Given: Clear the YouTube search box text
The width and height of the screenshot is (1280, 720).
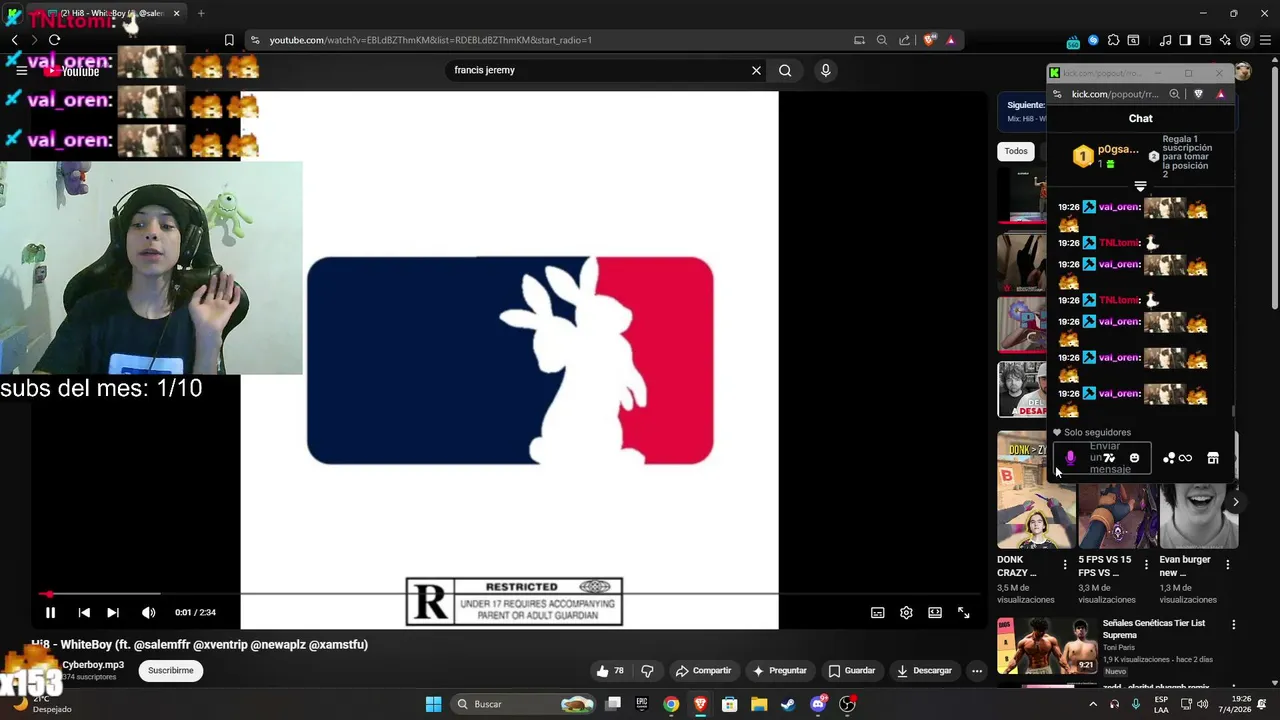Looking at the screenshot, I should (756, 71).
